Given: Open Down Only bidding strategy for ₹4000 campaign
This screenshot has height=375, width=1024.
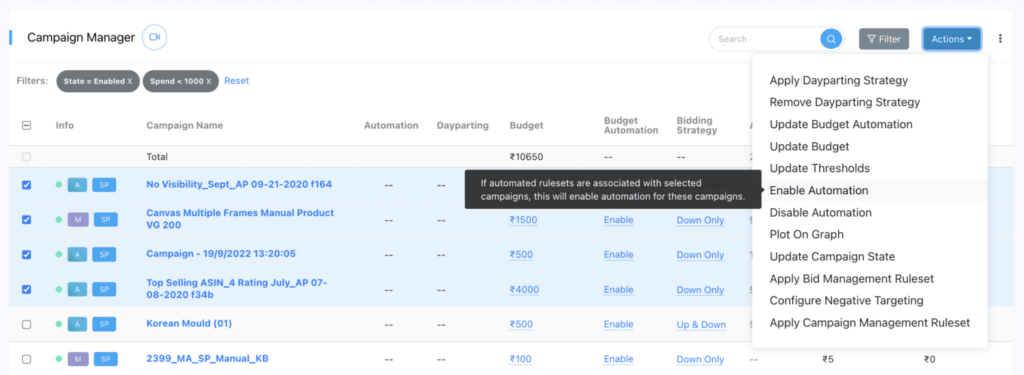Looking at the screenshot, I should [x=700, y=290].
